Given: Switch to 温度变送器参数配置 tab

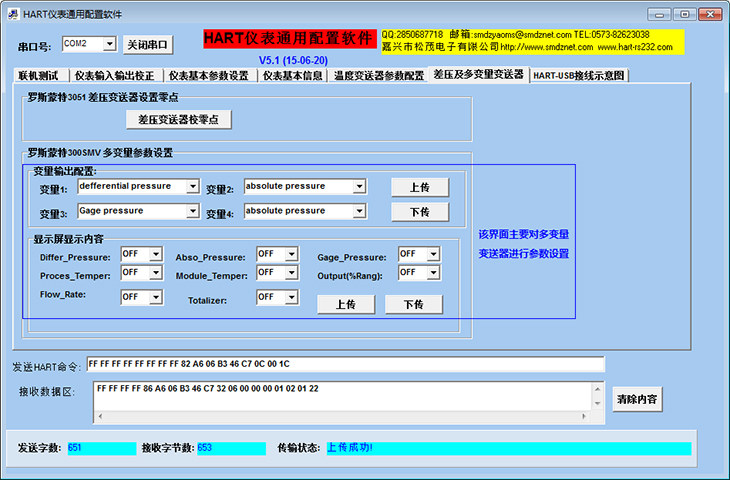Looking at the screenshot, I should pos(379,75).
